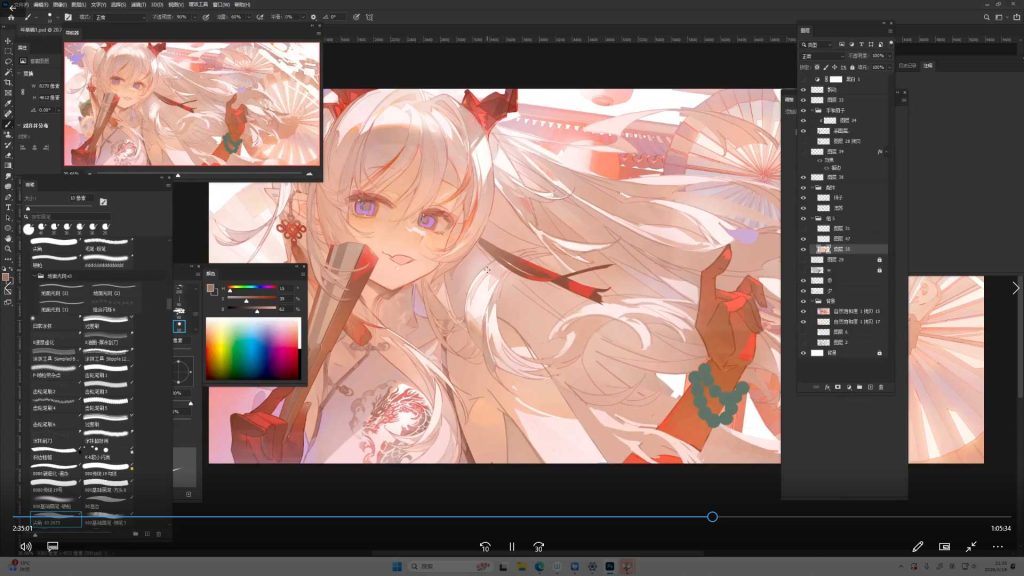Click the symmetry paint butterfly icon
Viewport: 1024px width, 576px height.
pos(370,17)
